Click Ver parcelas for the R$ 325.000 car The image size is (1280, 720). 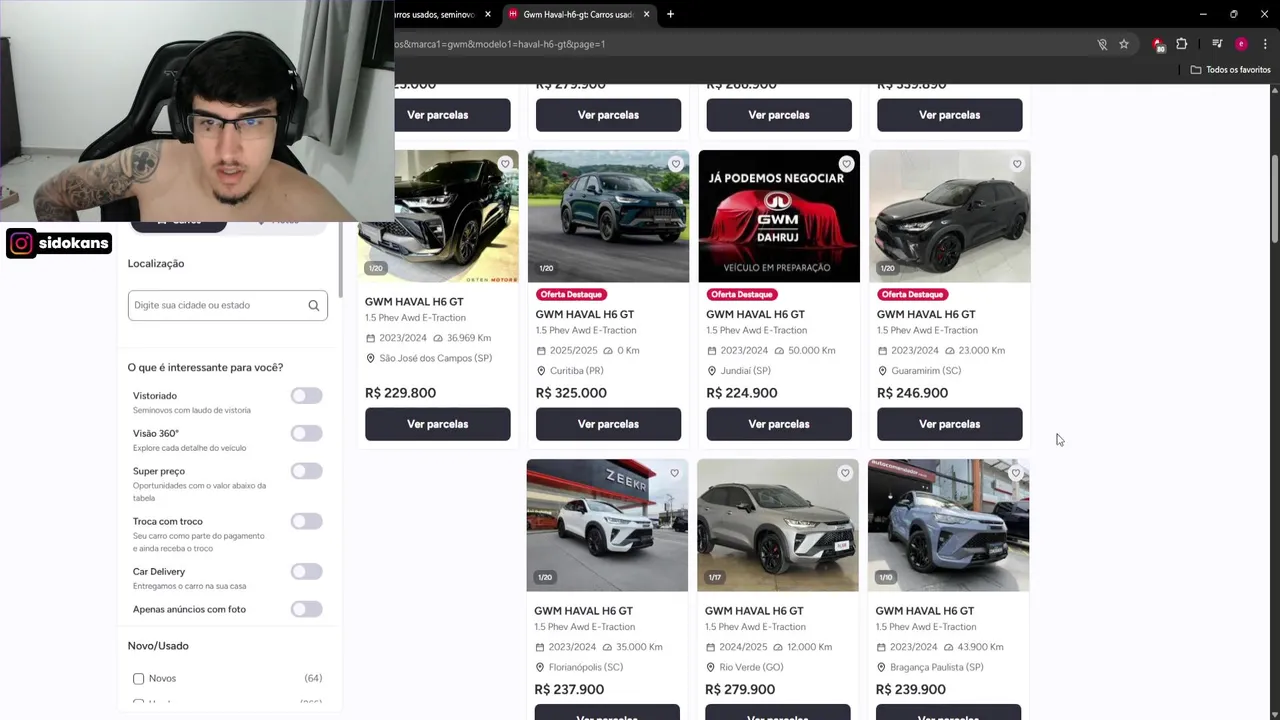pyautogui.click(x=608, y=424)
